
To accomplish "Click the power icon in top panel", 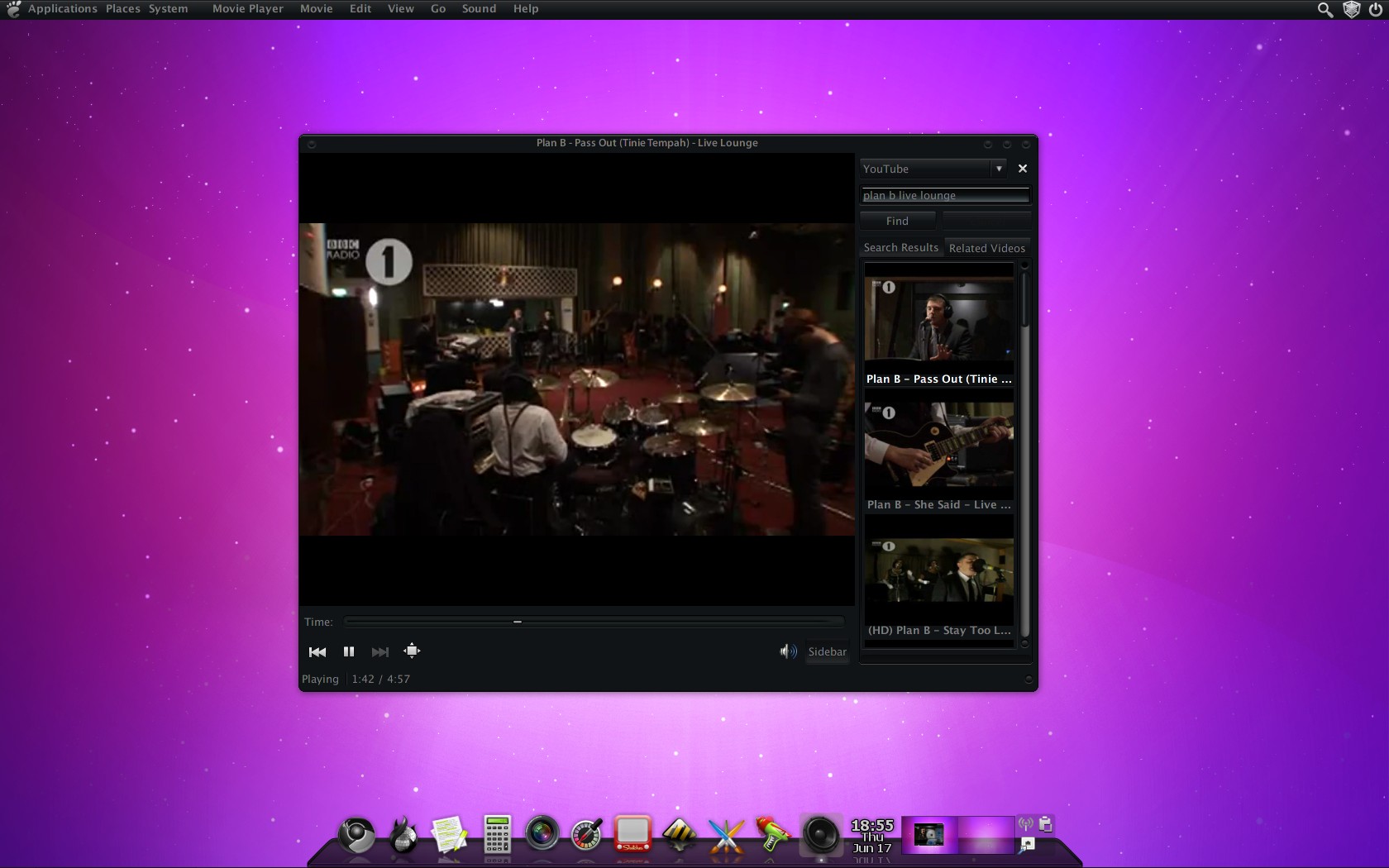I will 1375,9.
